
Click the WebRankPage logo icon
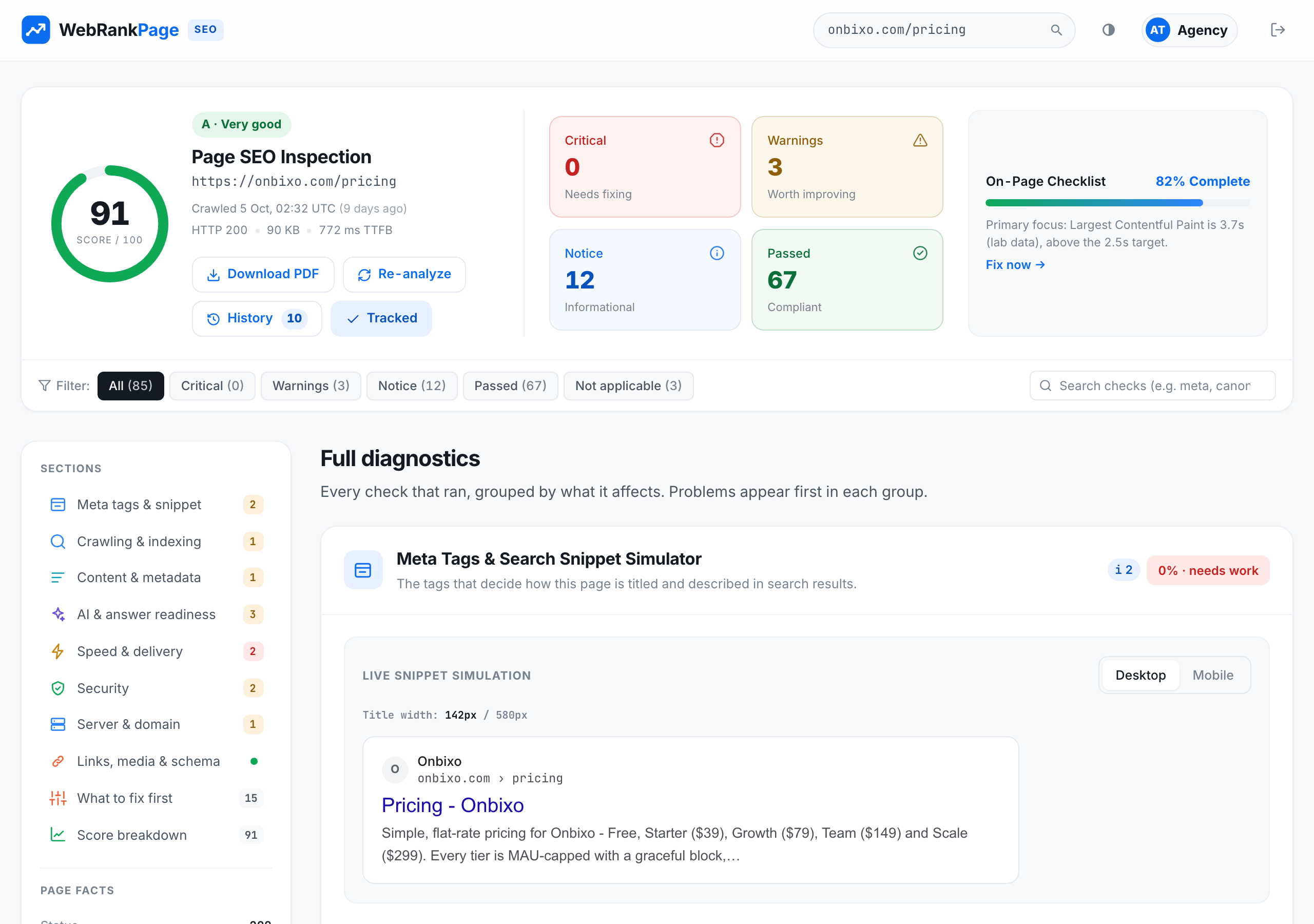(x=35, y=30)
